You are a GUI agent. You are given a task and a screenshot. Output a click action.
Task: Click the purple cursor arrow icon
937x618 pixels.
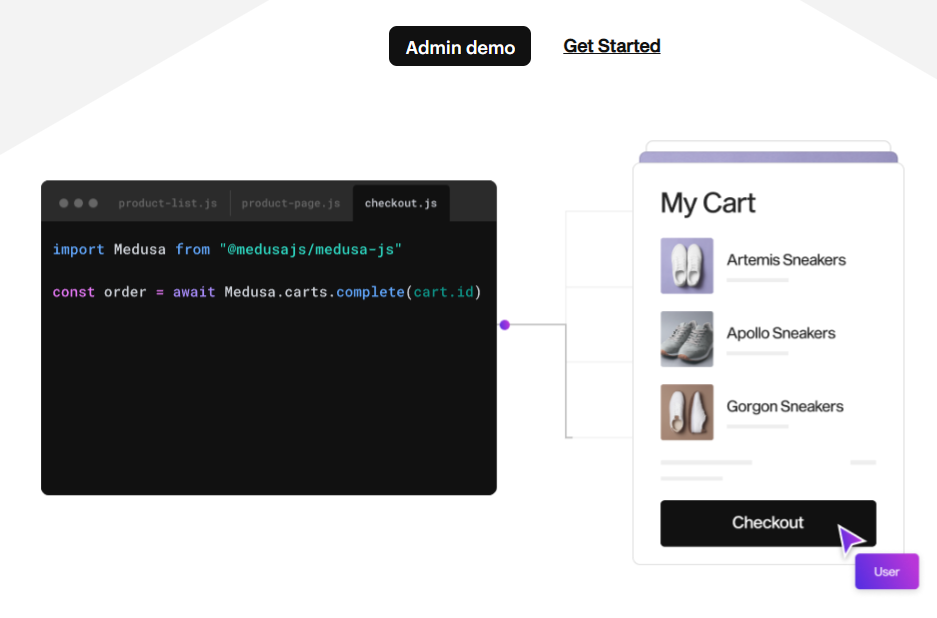point(851,540)
